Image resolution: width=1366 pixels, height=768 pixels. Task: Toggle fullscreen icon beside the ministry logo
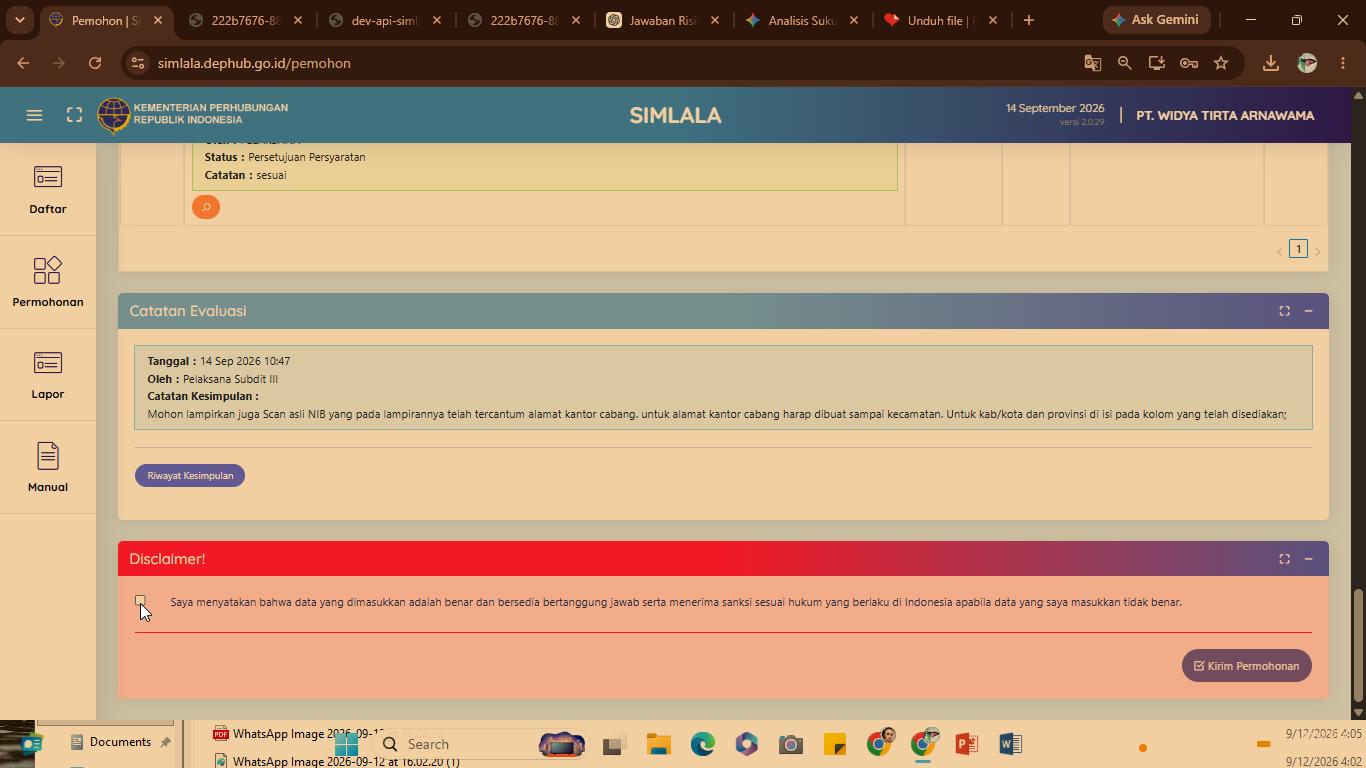pyautogui.click(x=74, y=115)
